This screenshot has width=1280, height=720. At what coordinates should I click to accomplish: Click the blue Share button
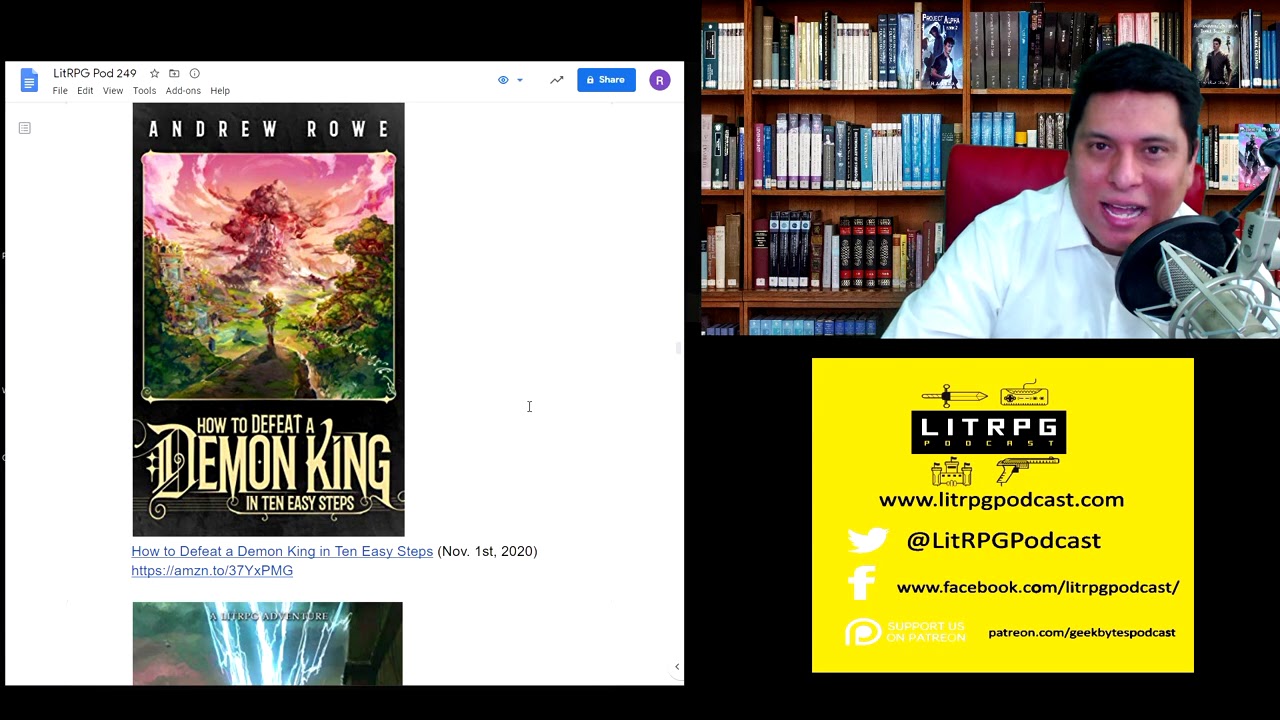606,80
